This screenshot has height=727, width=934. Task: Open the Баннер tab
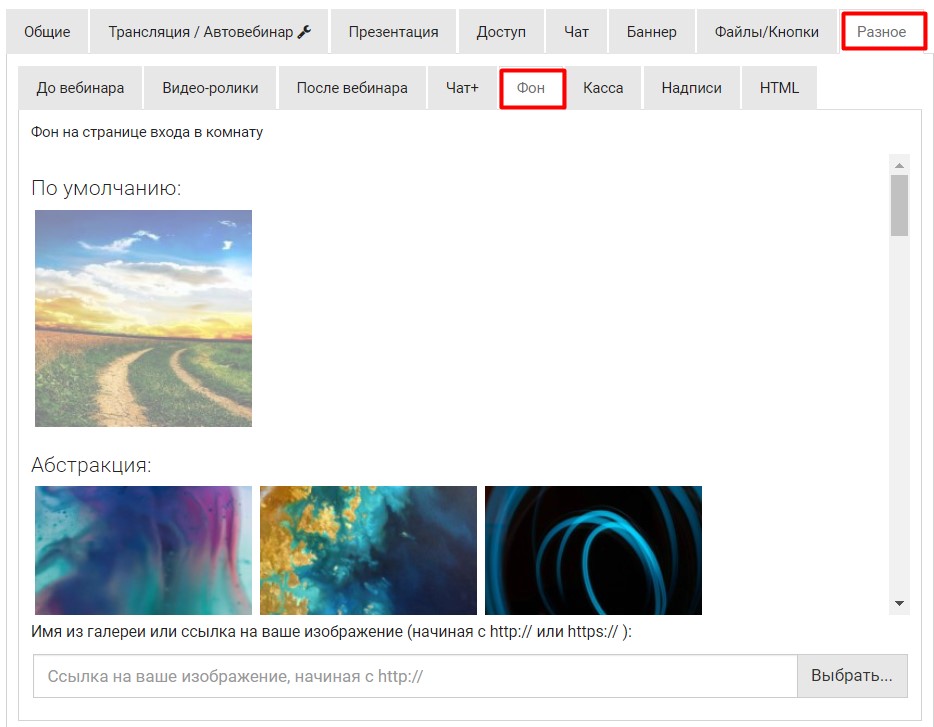point(651,32)
